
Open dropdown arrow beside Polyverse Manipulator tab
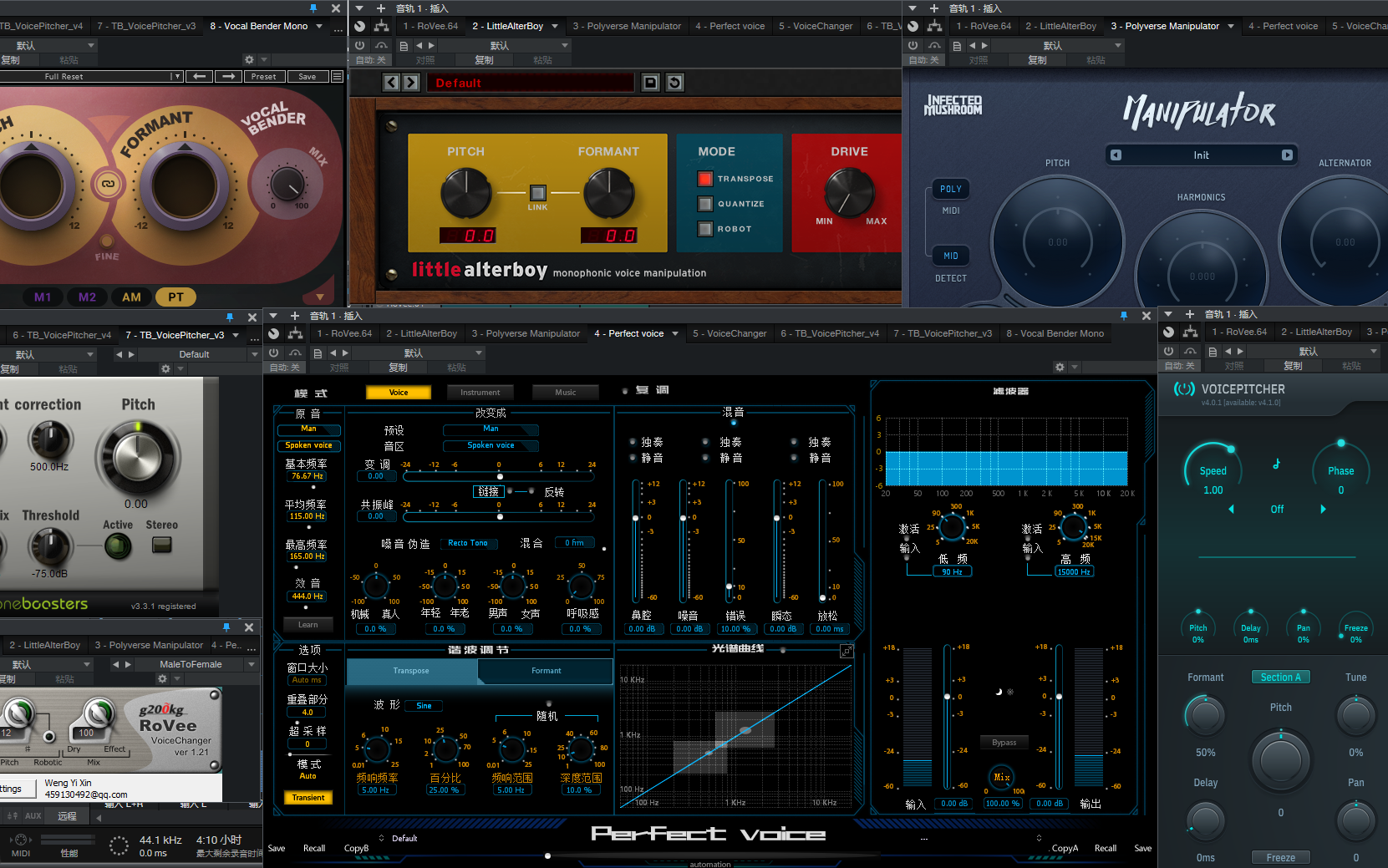click(1231, 26)
